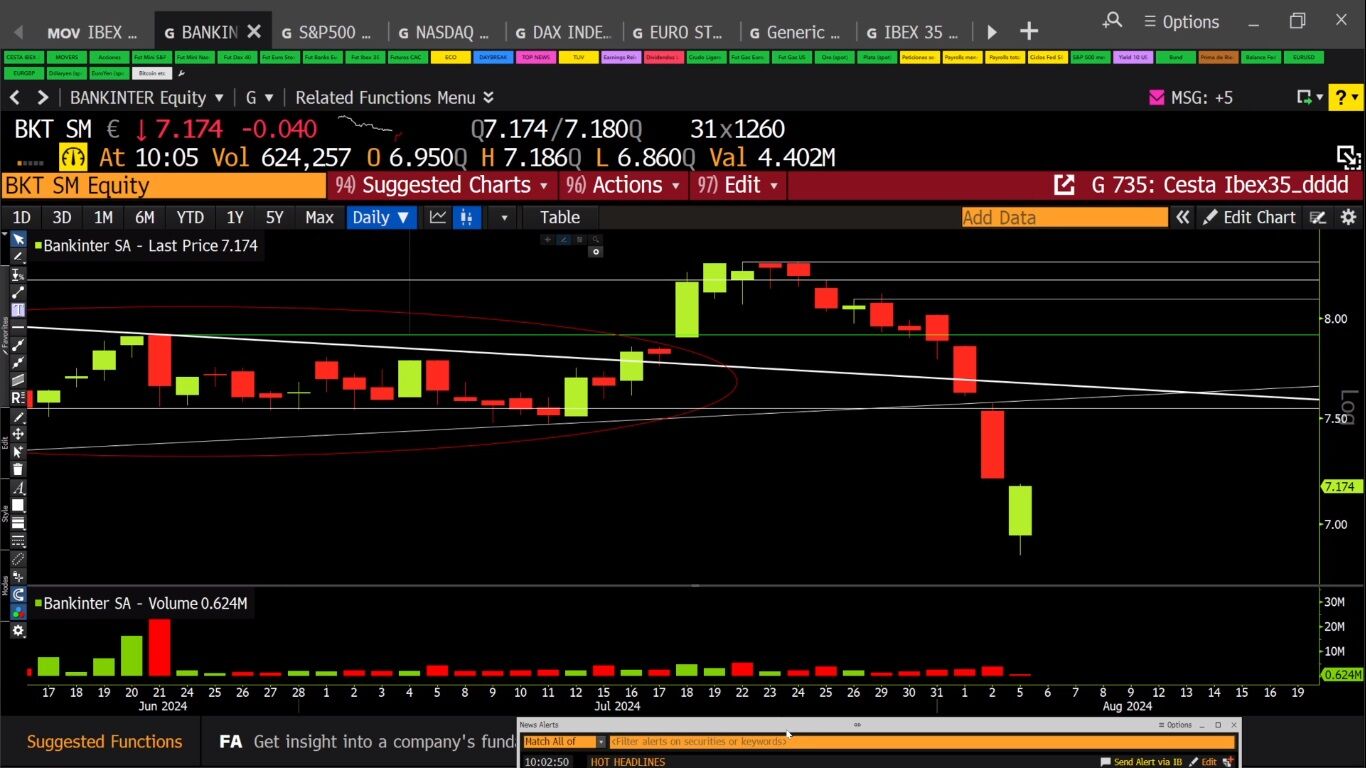Screen dimensions: 1366x768
Task: Click the yellow gauge icon beside At 10:05
Action: click(x=73, y=157)
